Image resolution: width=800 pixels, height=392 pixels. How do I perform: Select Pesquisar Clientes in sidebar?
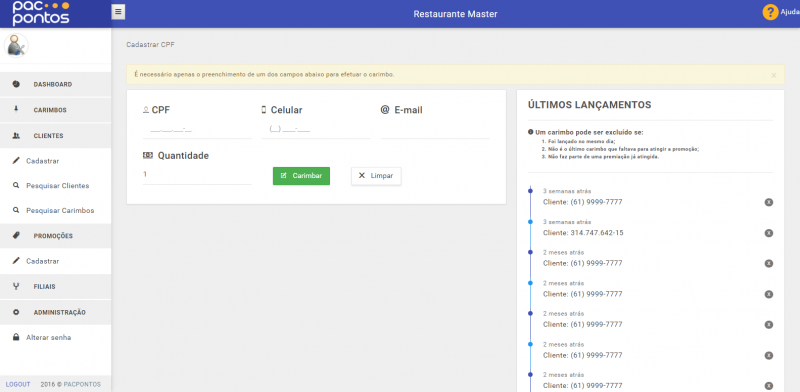(56, 186)
